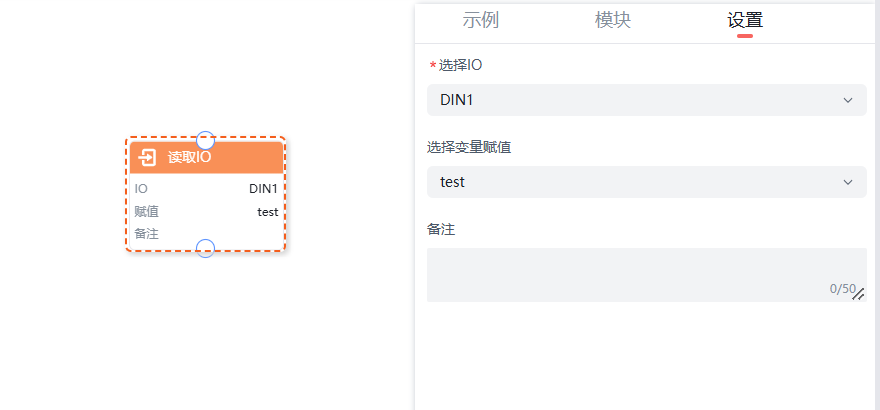Click the 备注 label above the text area
The image size is (880, 410).
[441, 229]
